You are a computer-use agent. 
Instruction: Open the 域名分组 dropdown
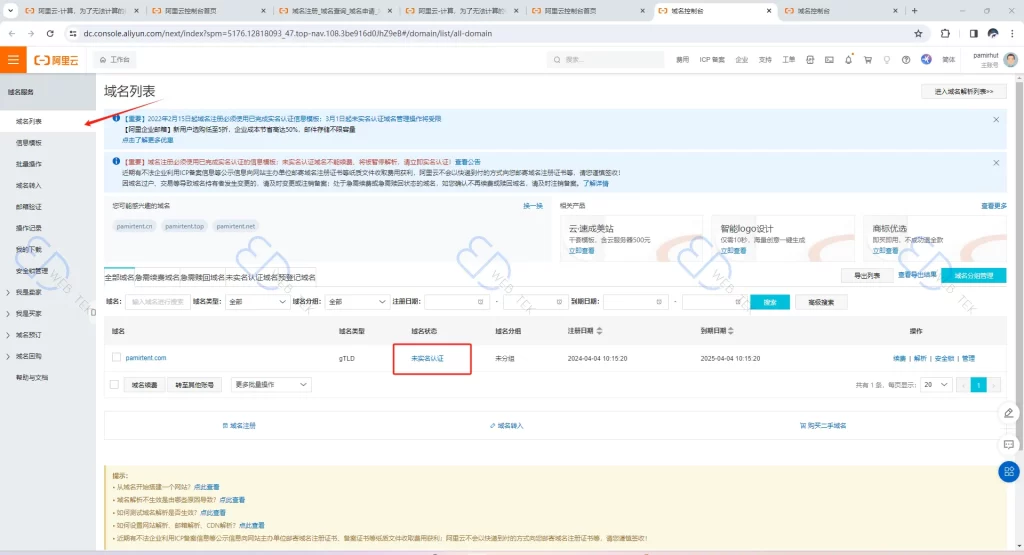click(357, 302)
